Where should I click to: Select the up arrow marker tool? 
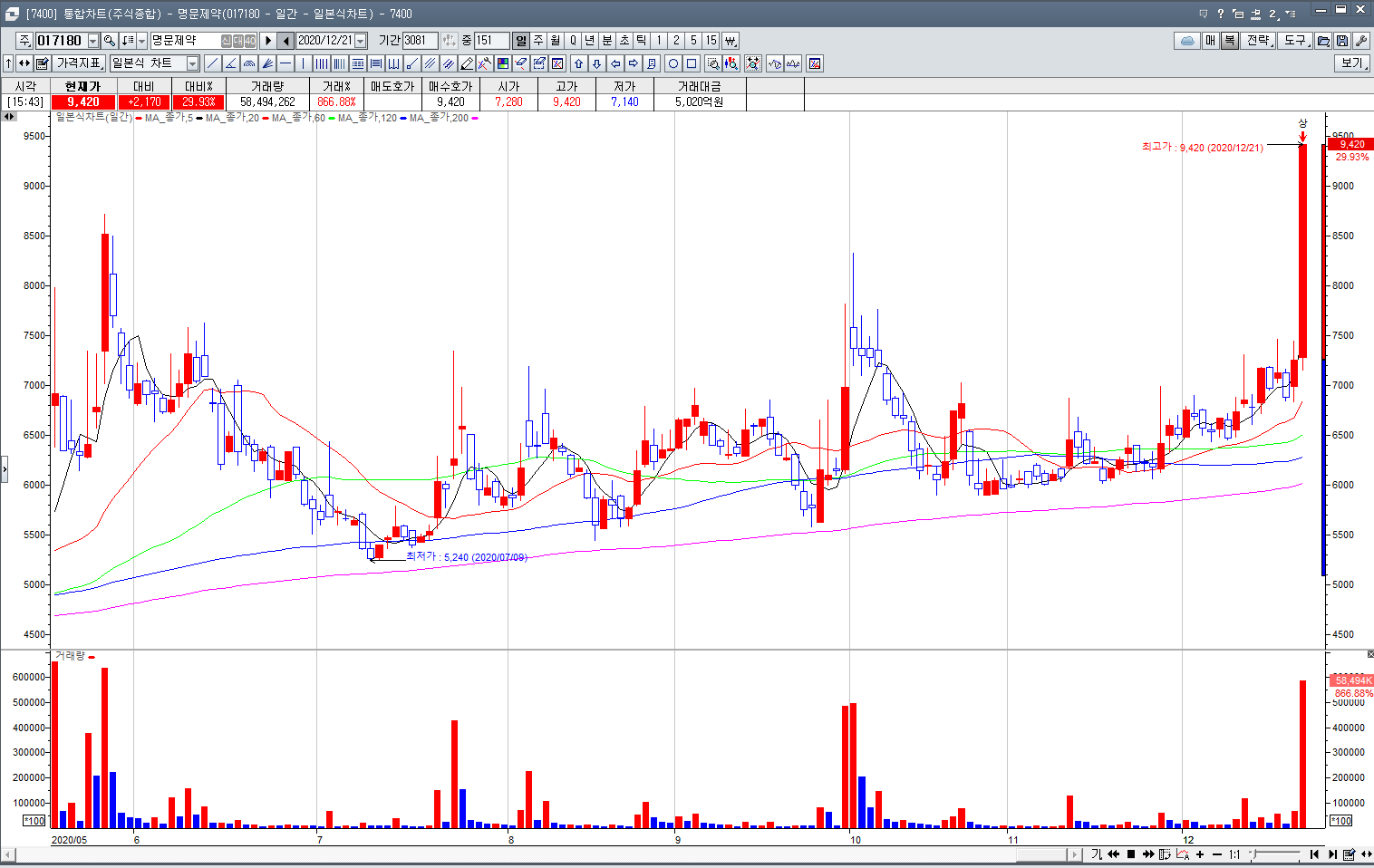[x=579, y=63]
